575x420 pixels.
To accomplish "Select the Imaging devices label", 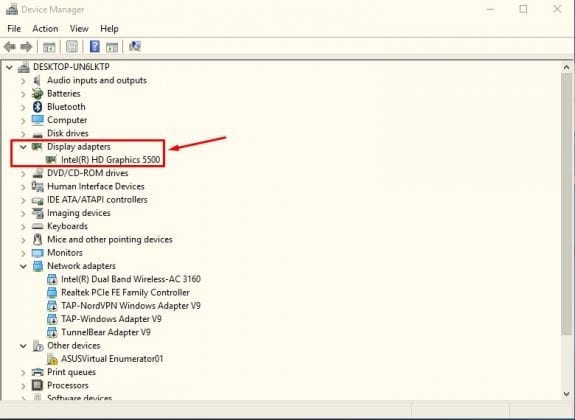I will coord(79,213).
